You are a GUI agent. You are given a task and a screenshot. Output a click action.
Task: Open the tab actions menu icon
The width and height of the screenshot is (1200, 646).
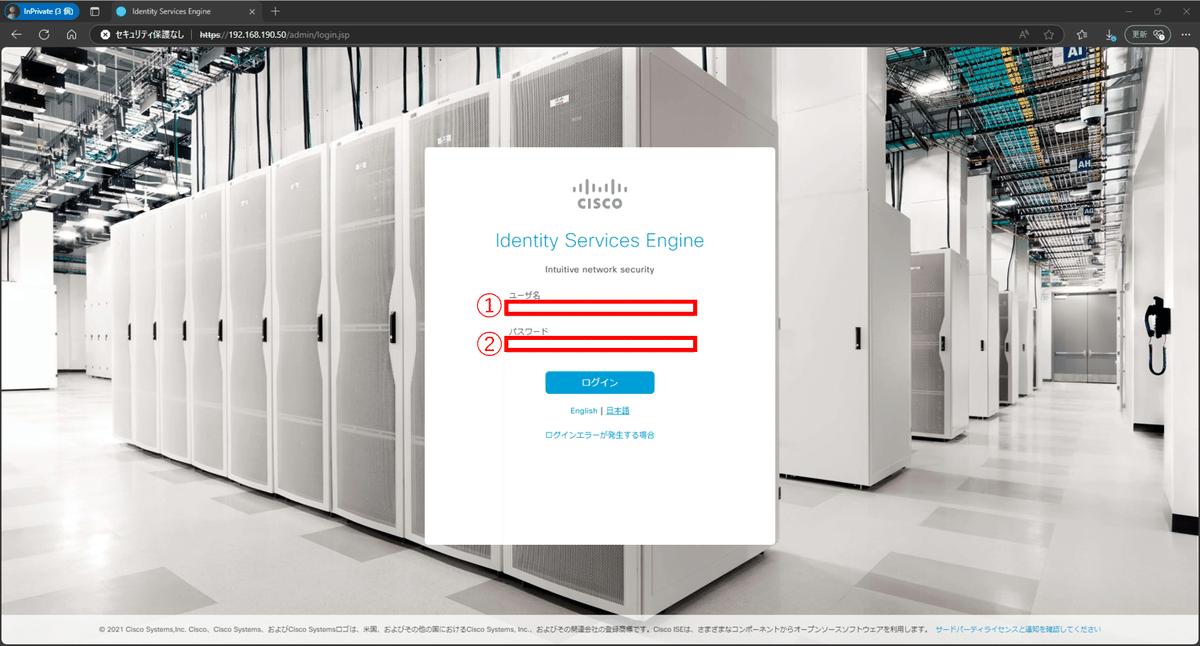click(x=95, y=11)
